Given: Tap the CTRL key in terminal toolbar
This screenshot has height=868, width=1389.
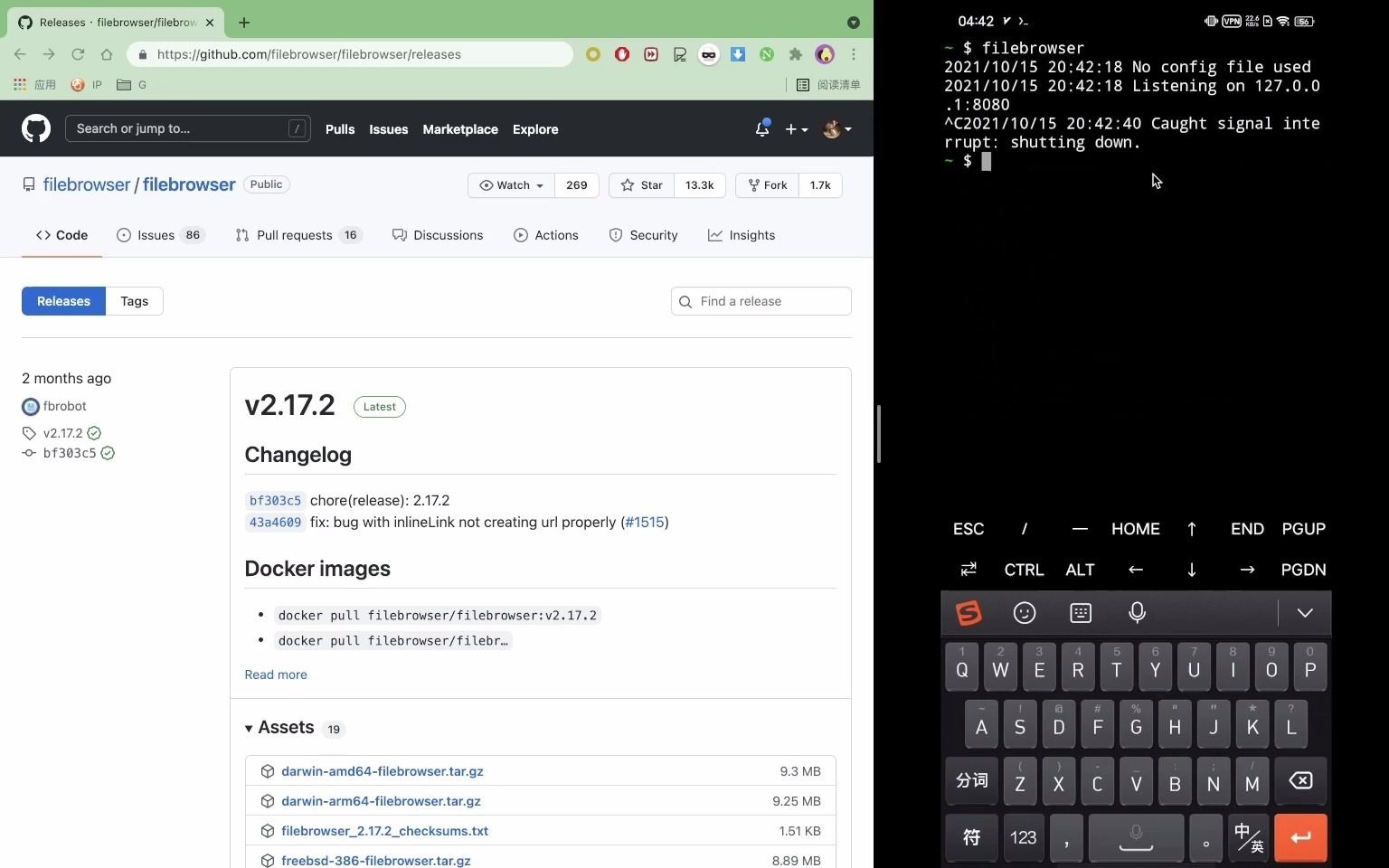Looking at the screenshot, I should click(1024, 570).
